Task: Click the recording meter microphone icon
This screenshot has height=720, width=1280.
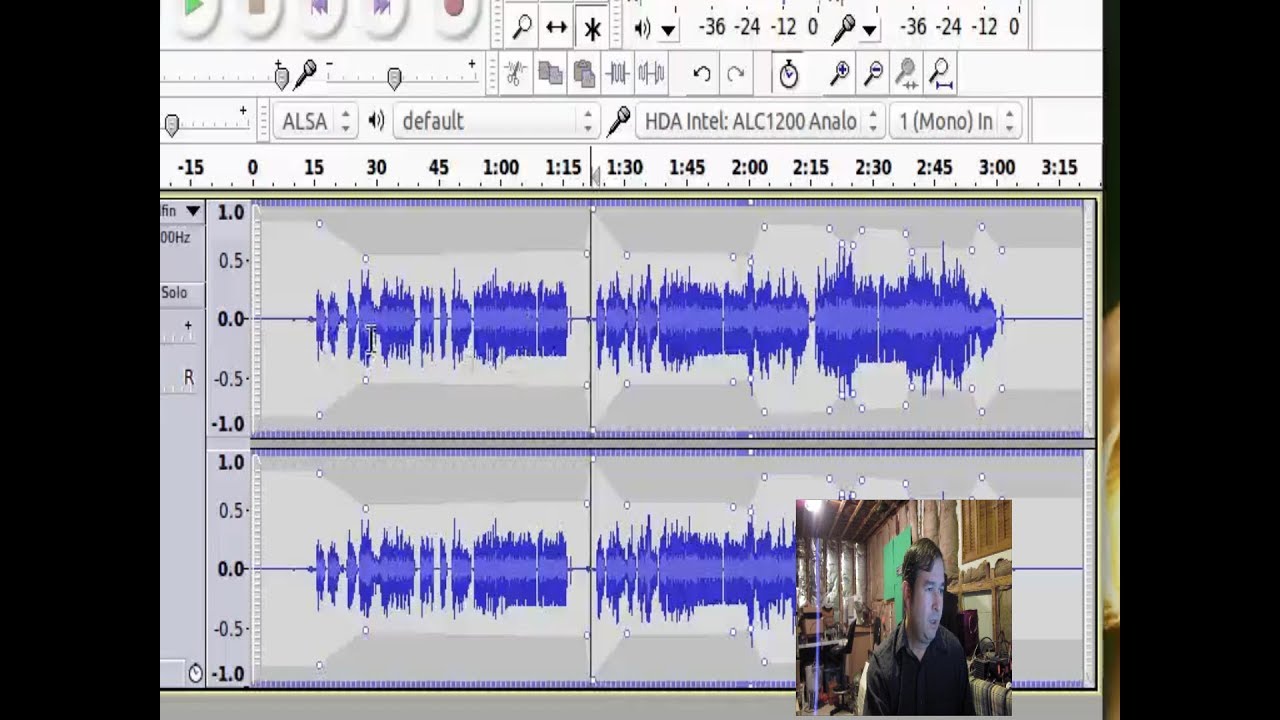Action: [x=844, y=28]
